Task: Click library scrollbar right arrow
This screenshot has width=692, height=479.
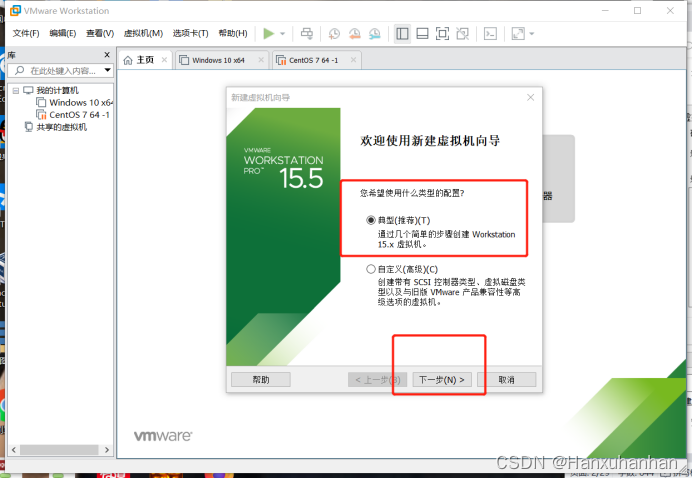Action: pos(107,450)
